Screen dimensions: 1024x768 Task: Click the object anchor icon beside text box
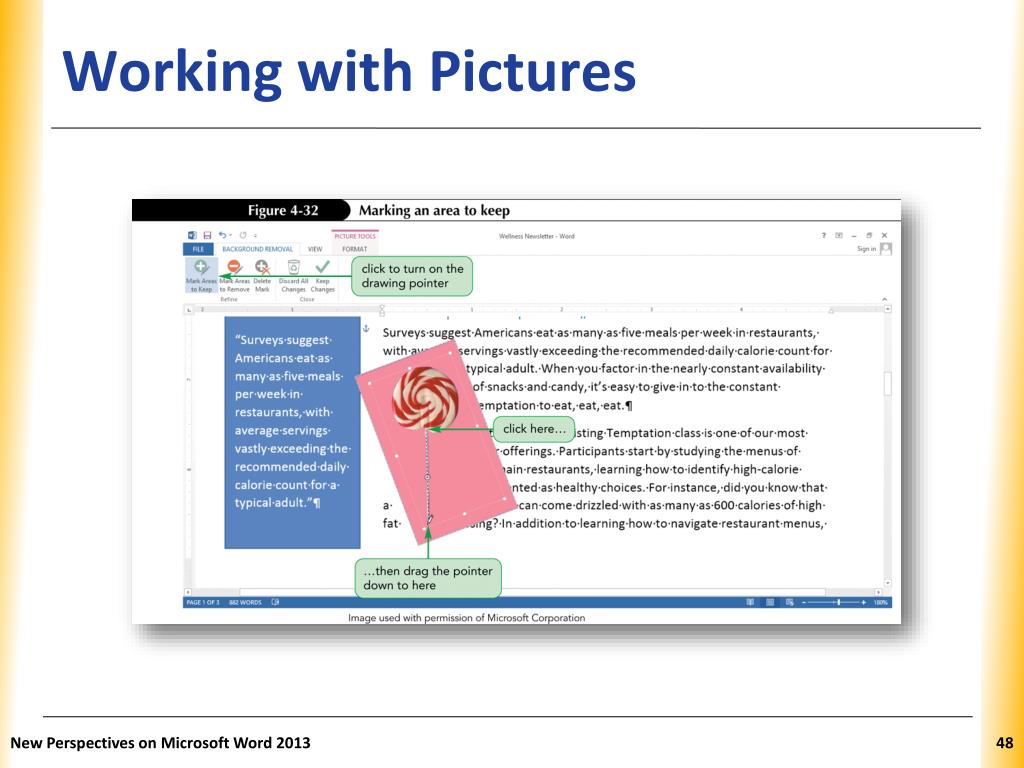tap(366, 329)
